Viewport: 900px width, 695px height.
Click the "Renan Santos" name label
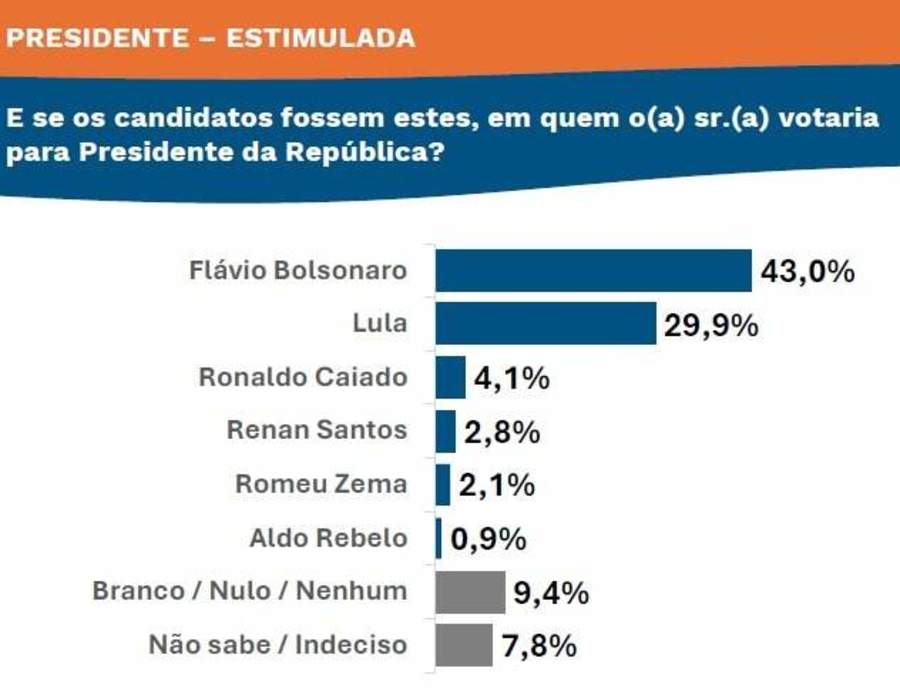[317, 430]
